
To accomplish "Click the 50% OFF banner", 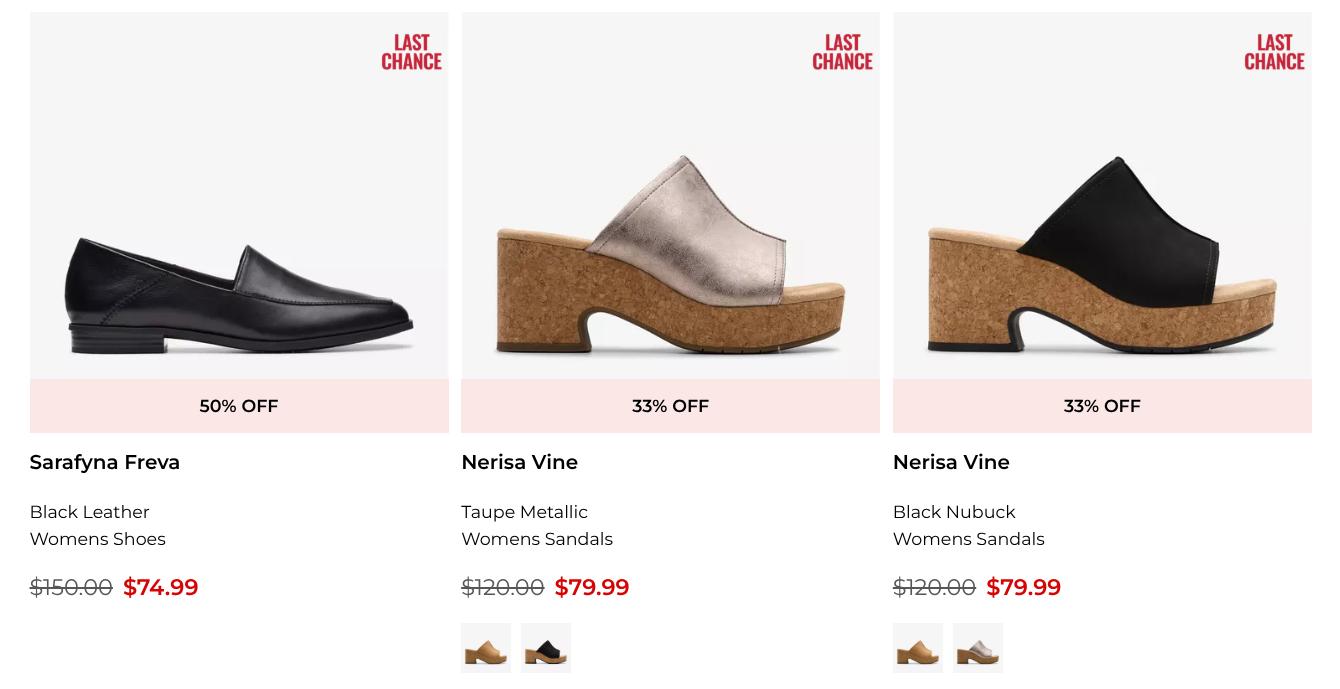I will coord(239,406).
